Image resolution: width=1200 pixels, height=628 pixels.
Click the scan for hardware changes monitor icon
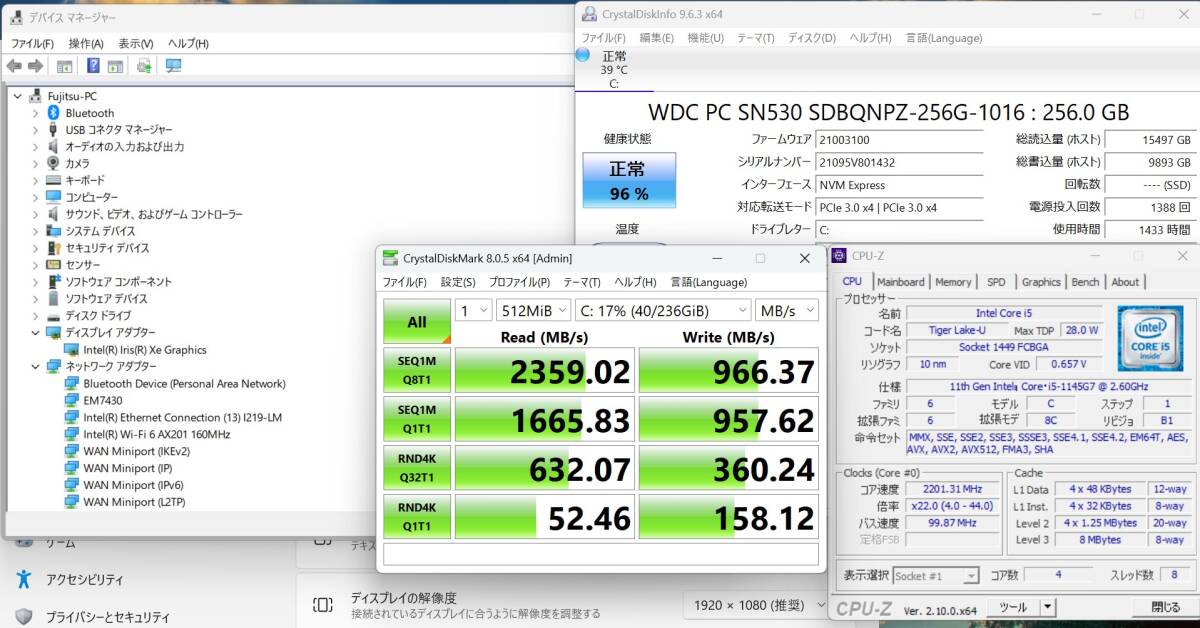[173, 66]
